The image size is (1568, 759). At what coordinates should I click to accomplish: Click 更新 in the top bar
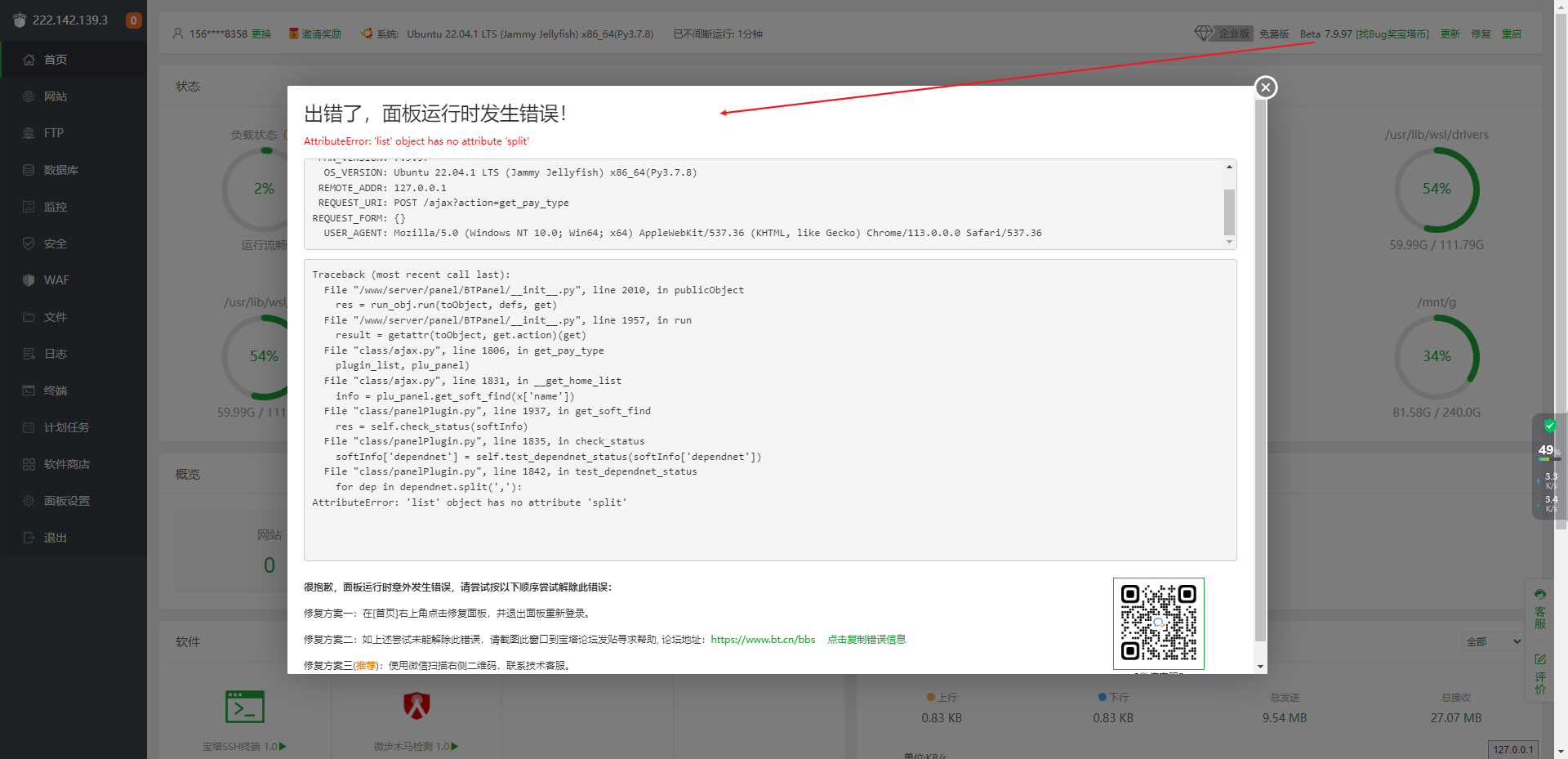(x=1450, y=34)
